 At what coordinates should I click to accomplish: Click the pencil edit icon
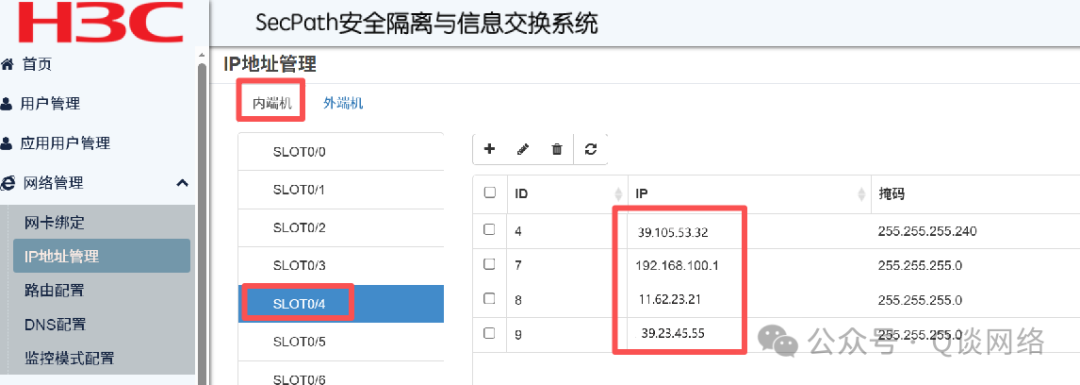[x=523, y=149]
